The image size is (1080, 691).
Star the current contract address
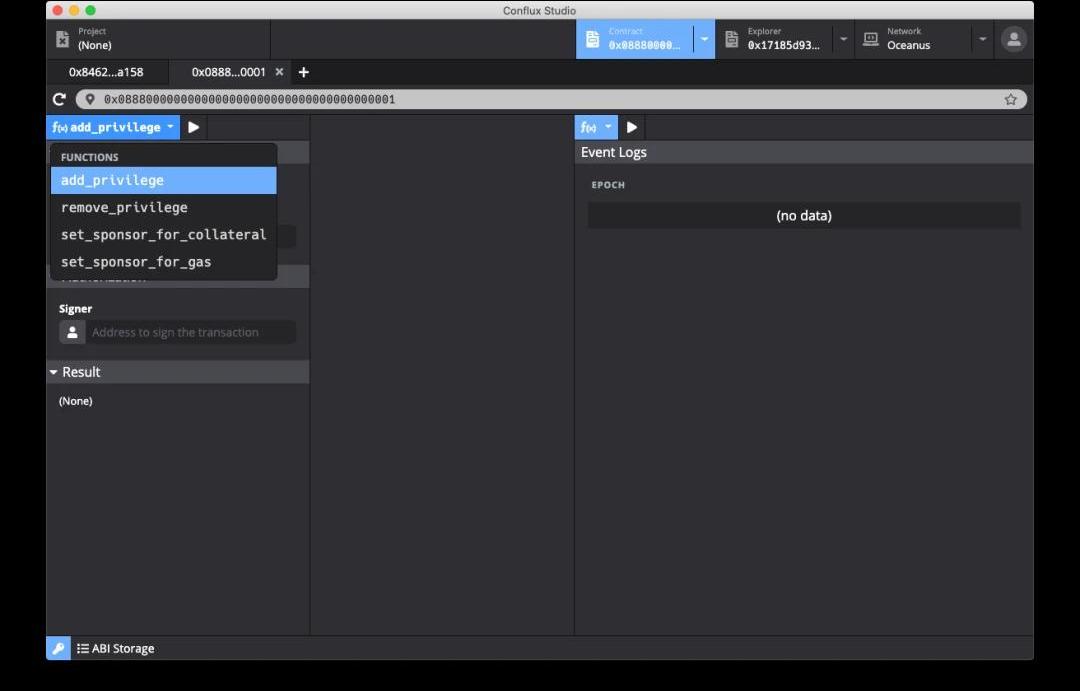[x=1010, y=99]
